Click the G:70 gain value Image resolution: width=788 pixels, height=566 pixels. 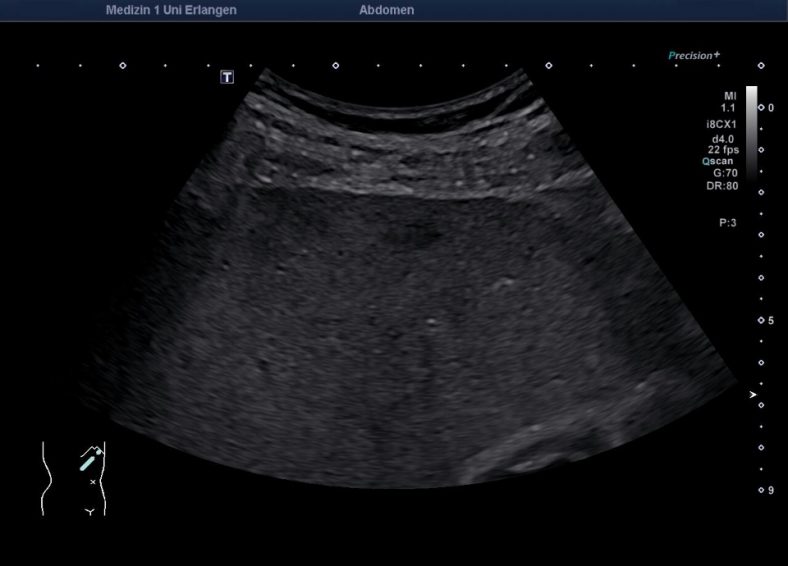pos(724,173)
